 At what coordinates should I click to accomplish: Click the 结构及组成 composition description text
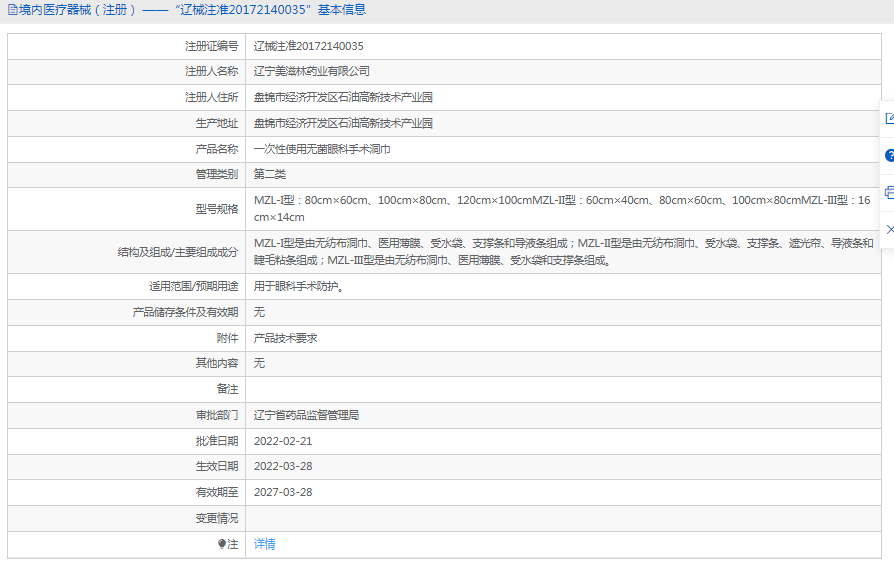click(x=562, y=252)
